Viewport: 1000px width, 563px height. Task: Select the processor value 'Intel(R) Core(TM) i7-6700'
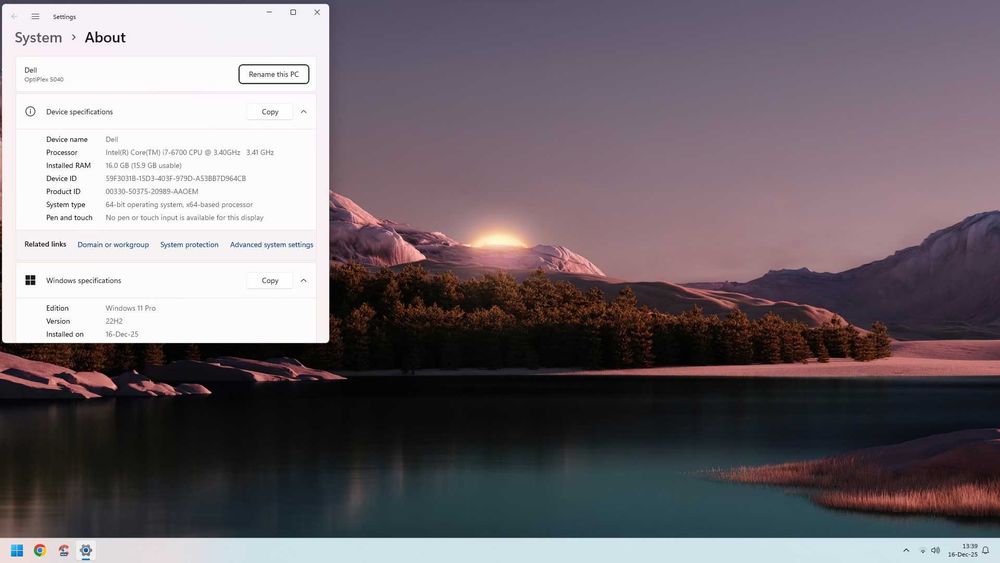[189, 152]
